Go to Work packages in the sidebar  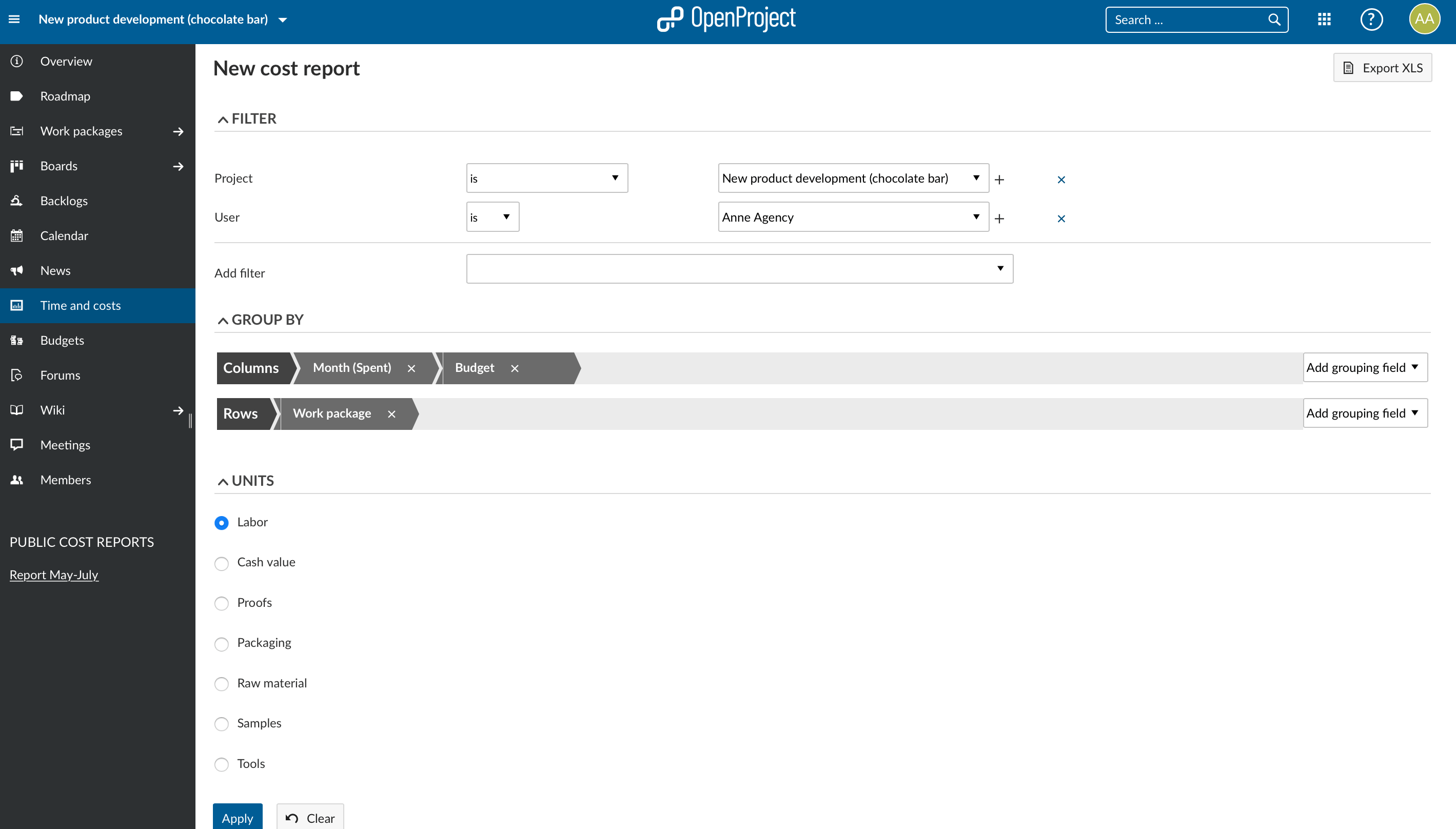click(82, 131)
